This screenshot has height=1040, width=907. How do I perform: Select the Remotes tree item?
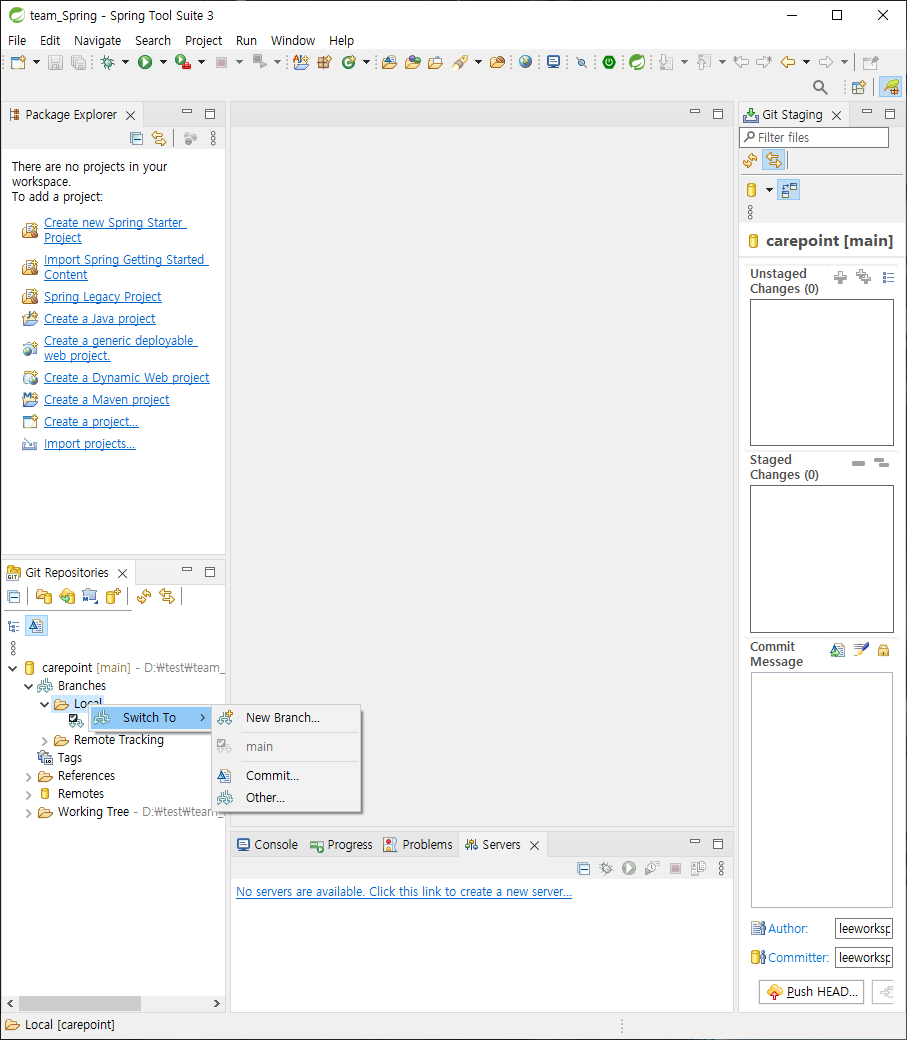pos(80,794)
